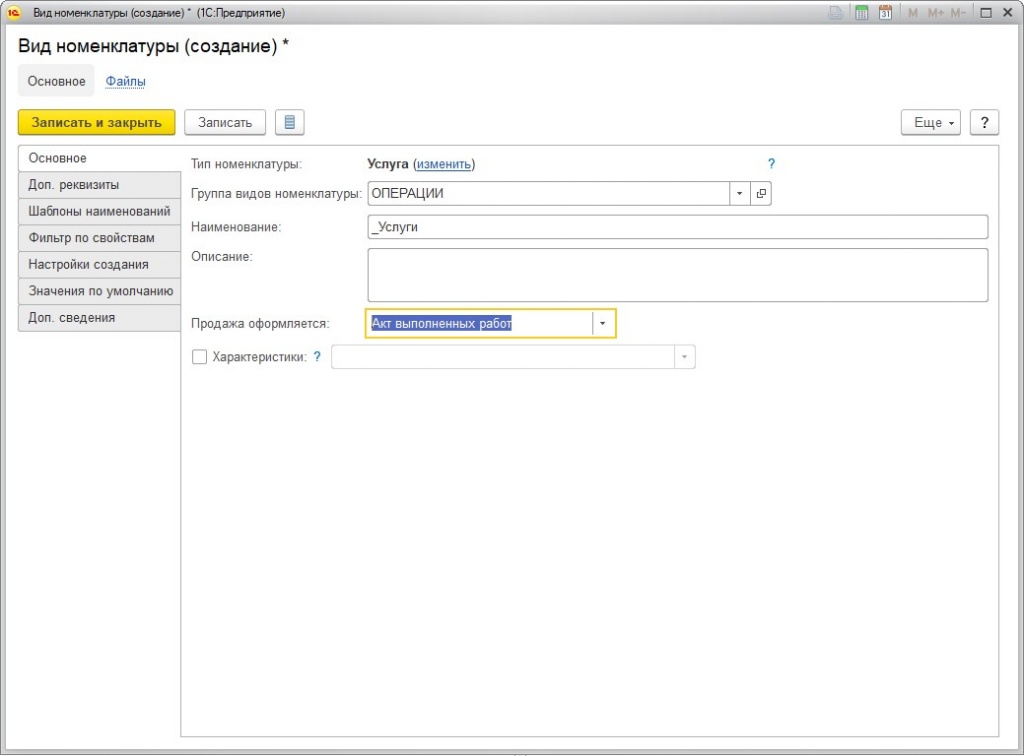Show the hint for Тип номенклатуры
Screen dimensions: 1024x756
pyautogui.click(x=771, y=164)
